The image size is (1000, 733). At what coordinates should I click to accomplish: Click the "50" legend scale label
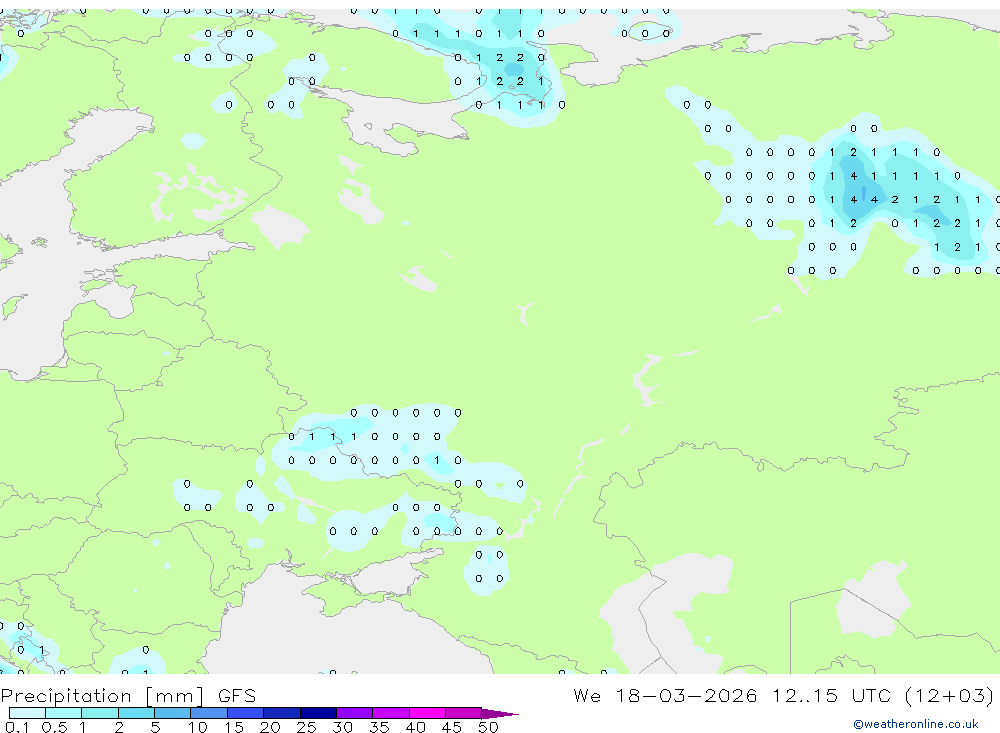tap(488, 727)
